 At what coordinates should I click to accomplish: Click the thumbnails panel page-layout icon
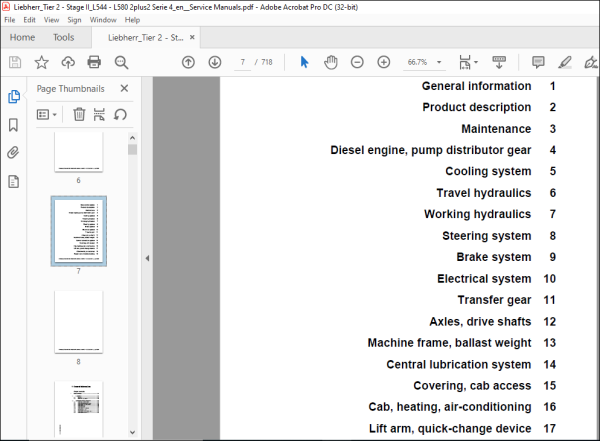[x=99, y=114]
